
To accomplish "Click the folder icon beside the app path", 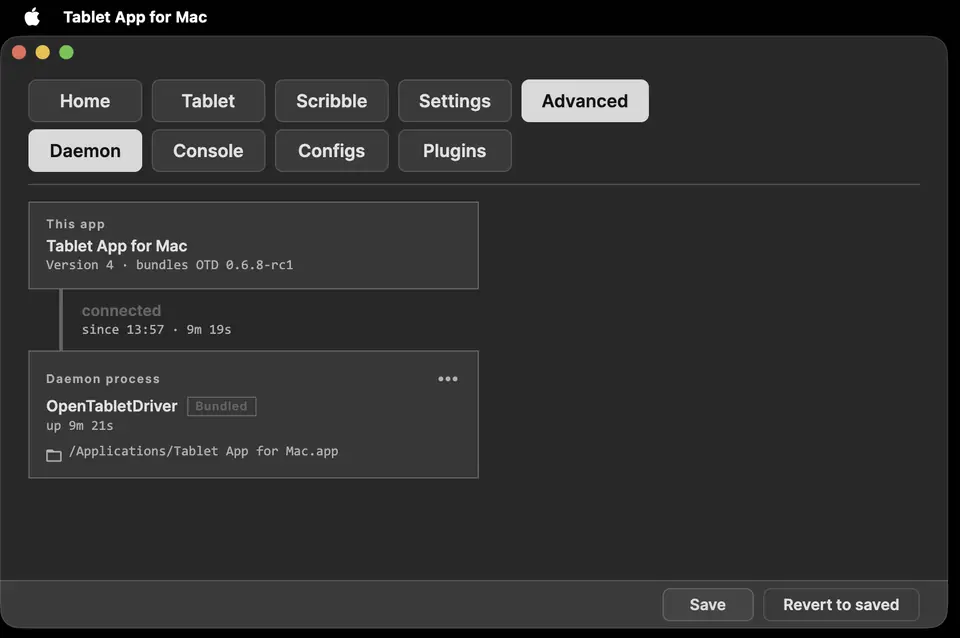I will click(x=54, y=455).
